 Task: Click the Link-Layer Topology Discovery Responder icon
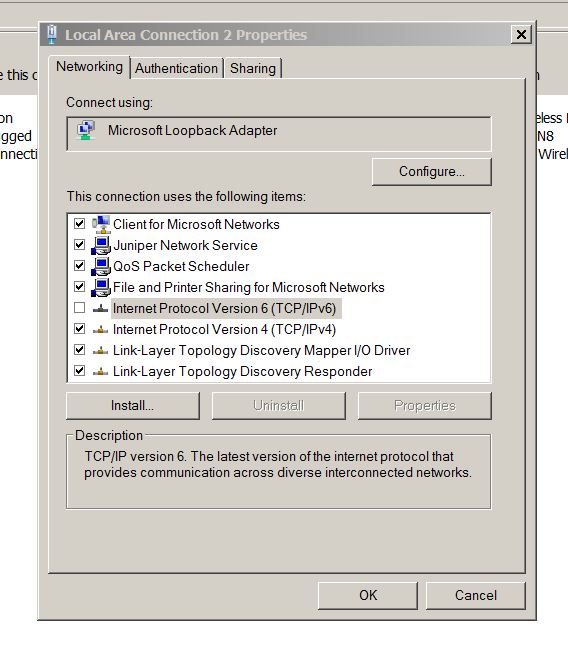[100, 372]
